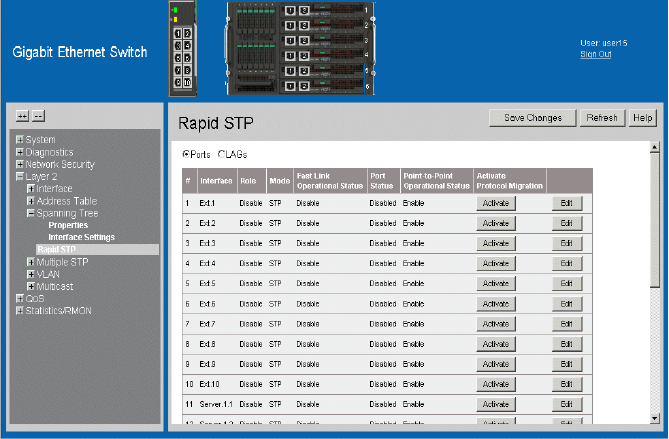This screenshot has height=439, width=669.
Task: Click the Refresh button
Action: pyautogui.click(x=602, y=118)
